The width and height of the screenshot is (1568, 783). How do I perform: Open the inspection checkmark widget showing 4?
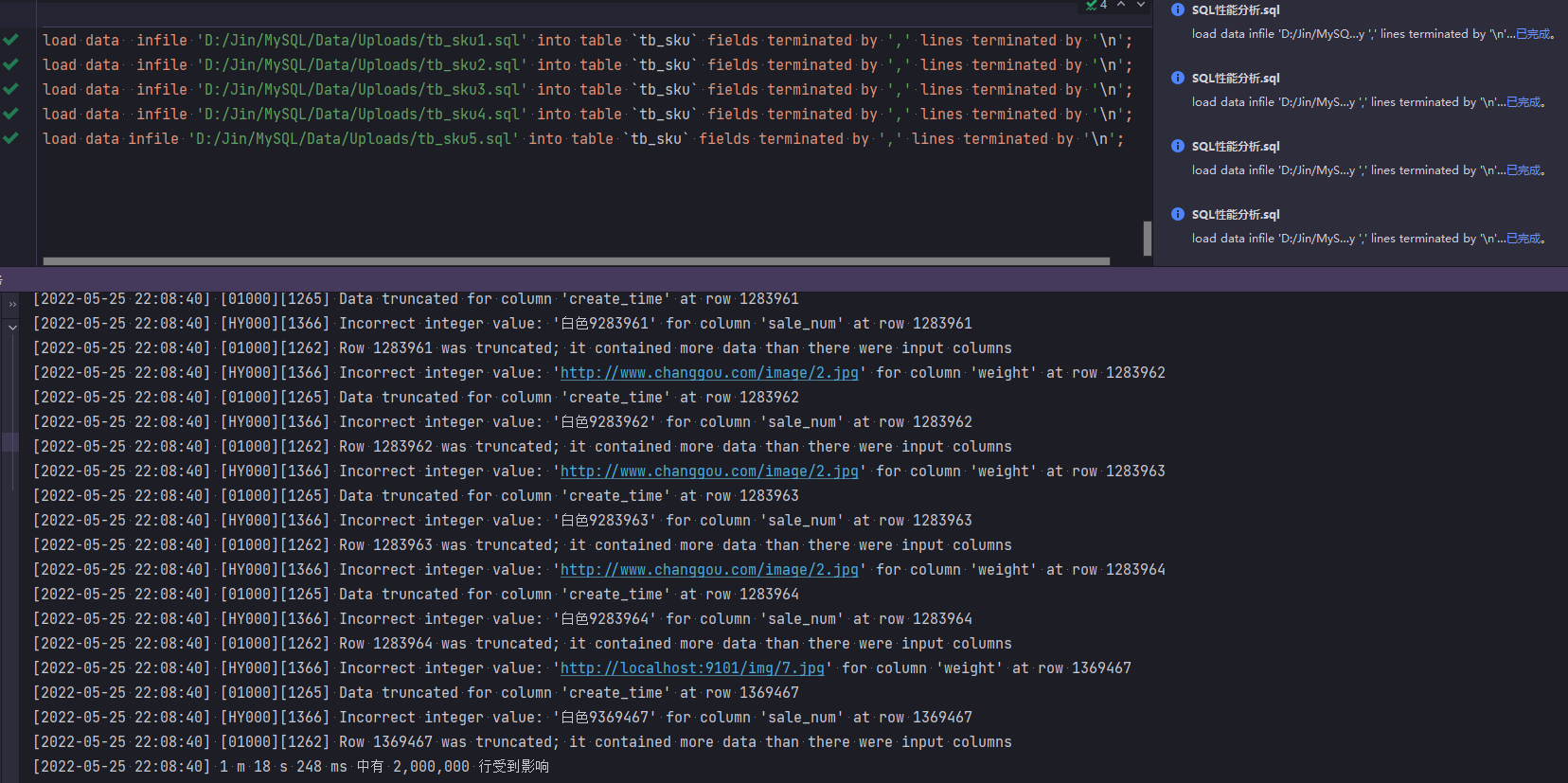pos(1096,5)
